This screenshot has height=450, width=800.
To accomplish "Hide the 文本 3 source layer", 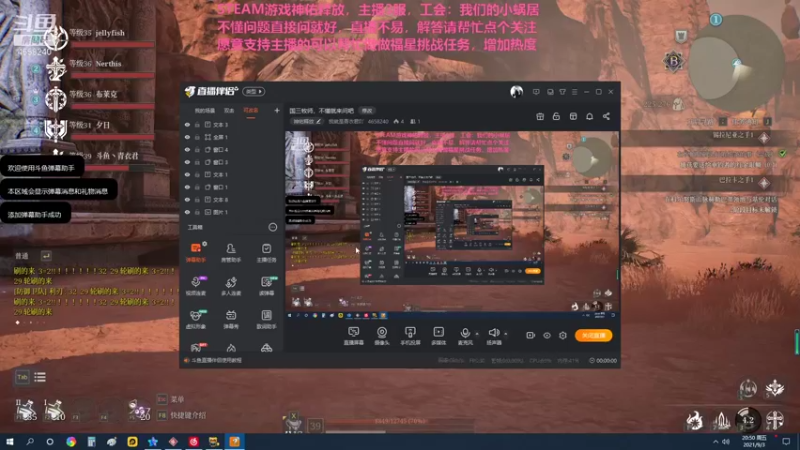I will (187, 124).
